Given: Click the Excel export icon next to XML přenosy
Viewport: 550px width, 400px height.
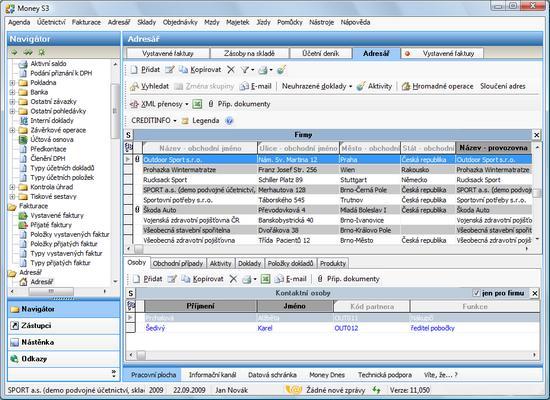Looking at the screenshot, I should click(x=197, y=104).
